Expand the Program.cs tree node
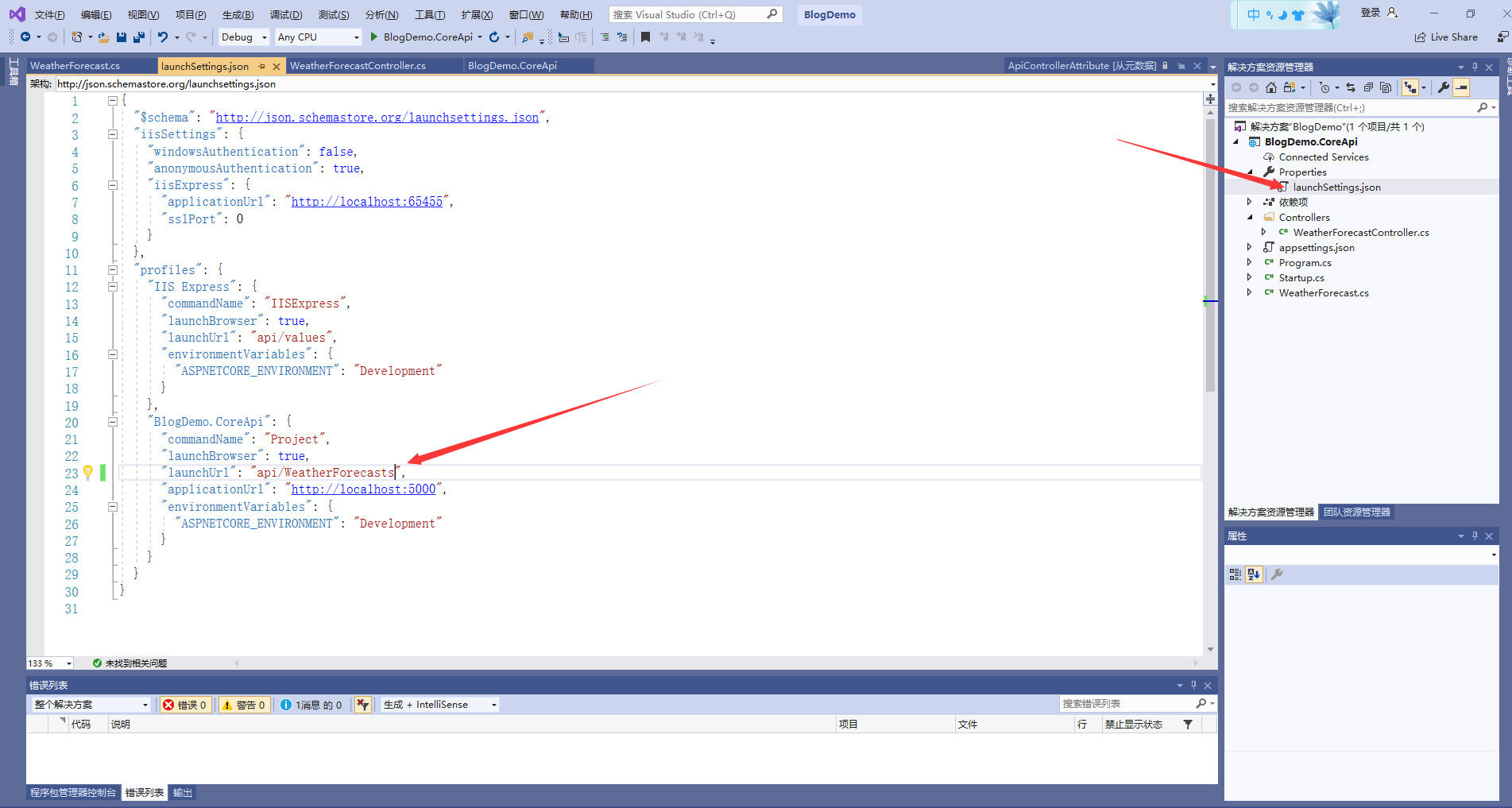Screen dimensions: 1512x808 1250,262
